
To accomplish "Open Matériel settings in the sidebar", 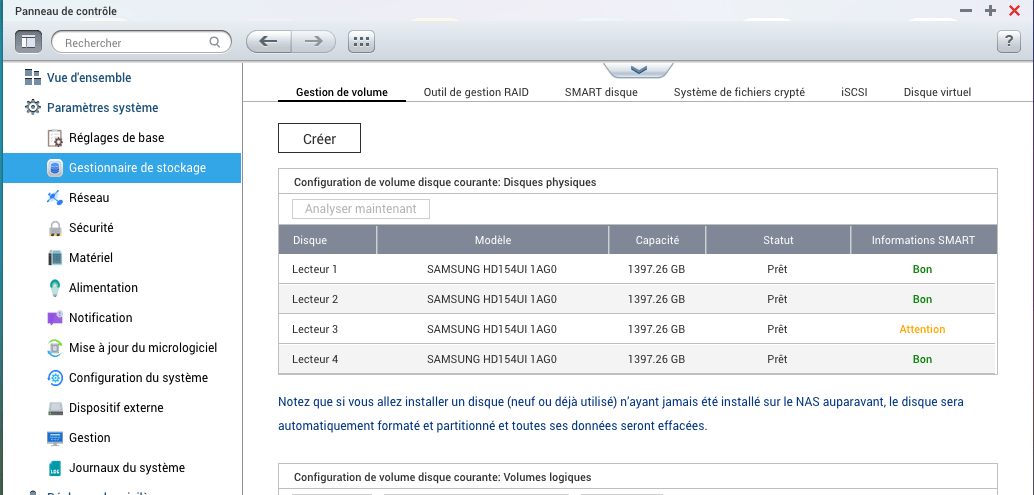I will point(91,258).
